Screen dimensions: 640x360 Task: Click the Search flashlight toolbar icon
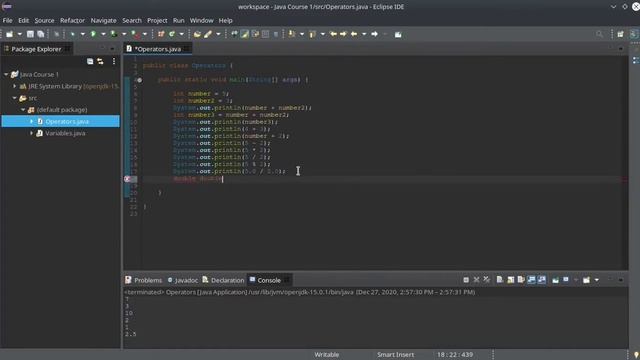(208, 34)
